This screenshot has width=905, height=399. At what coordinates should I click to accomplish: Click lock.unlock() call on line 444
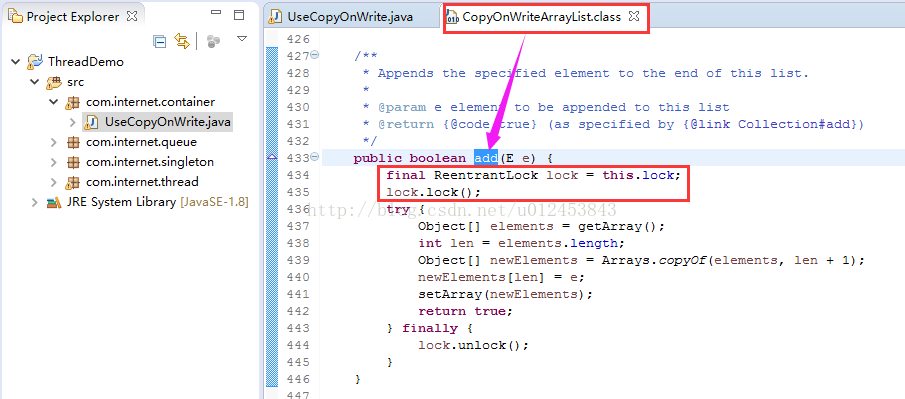click(x=473, y=345)
